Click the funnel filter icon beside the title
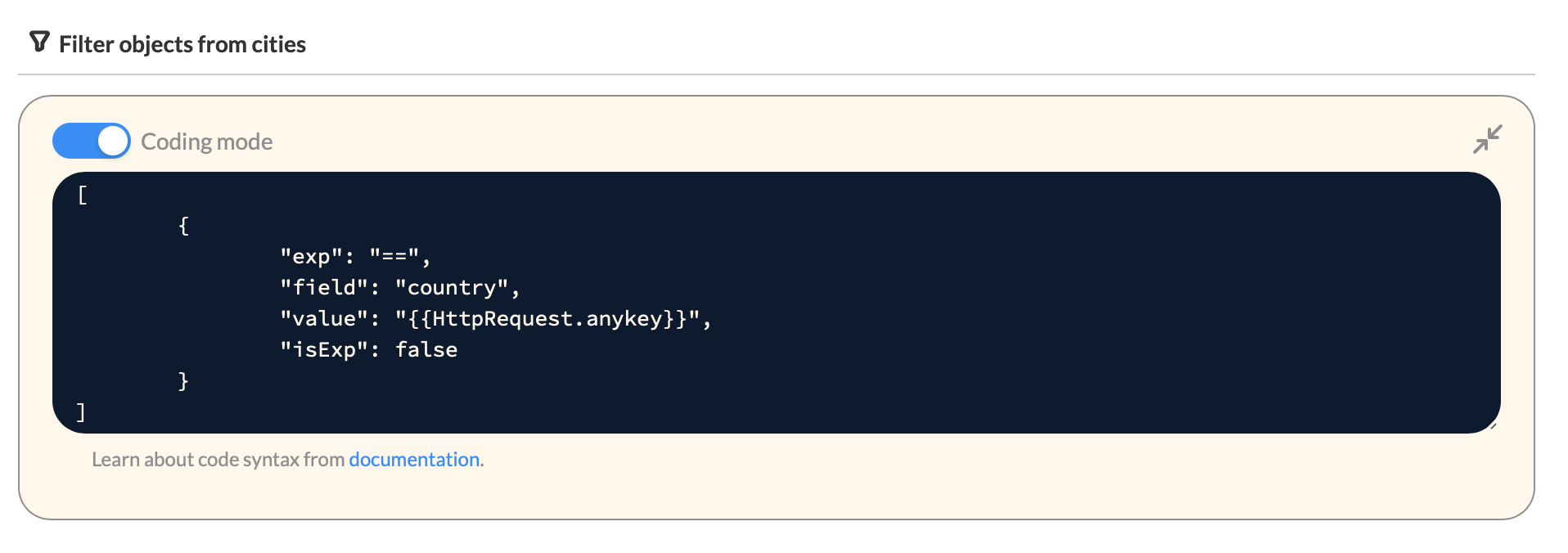The width and height of the screenshot is (1568, 553). click(x=39, y=42)
